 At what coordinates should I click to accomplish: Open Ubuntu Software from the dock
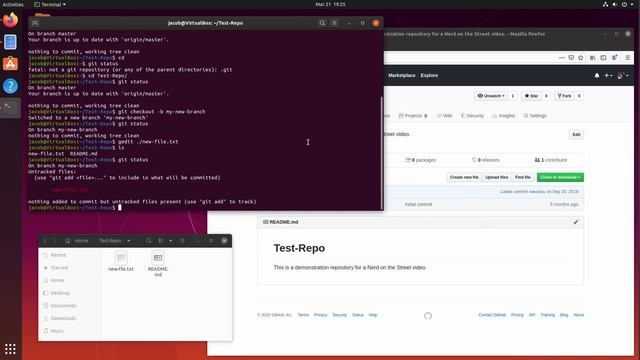pos(10,64)
